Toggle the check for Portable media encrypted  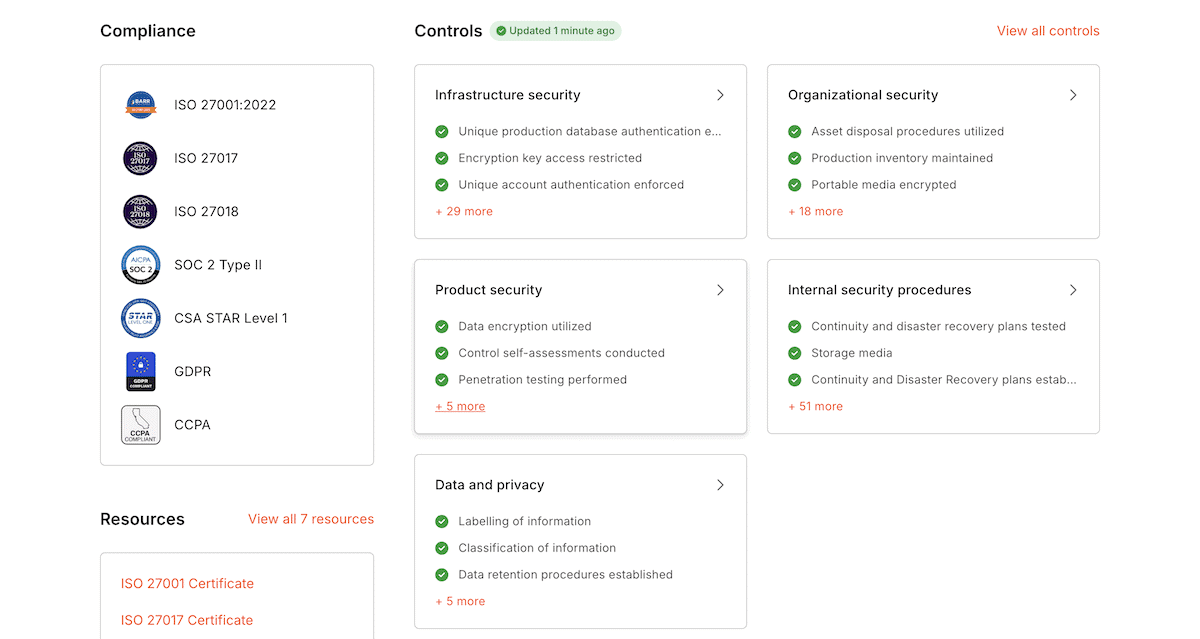point(794,185)
